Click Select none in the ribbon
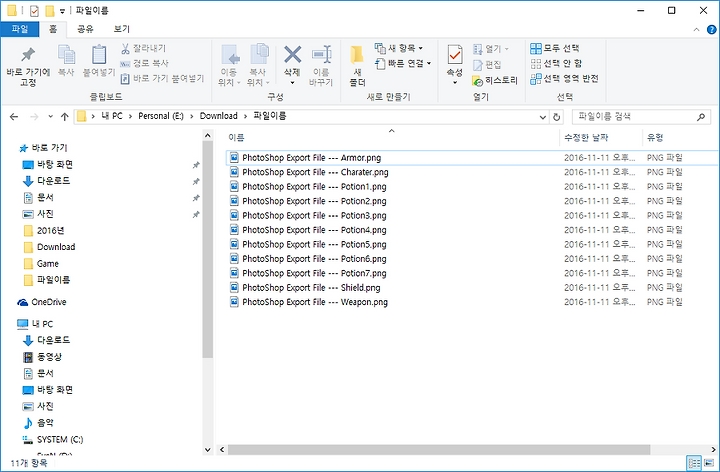The image size is (720, 472). tap(556, 63)
